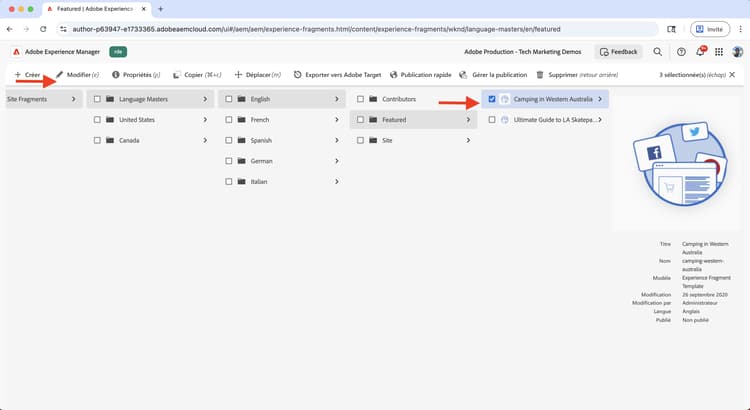This screenshot has width=750, height=410.
Task: Click the rde environment badge
Action: (x=118, y=52)
